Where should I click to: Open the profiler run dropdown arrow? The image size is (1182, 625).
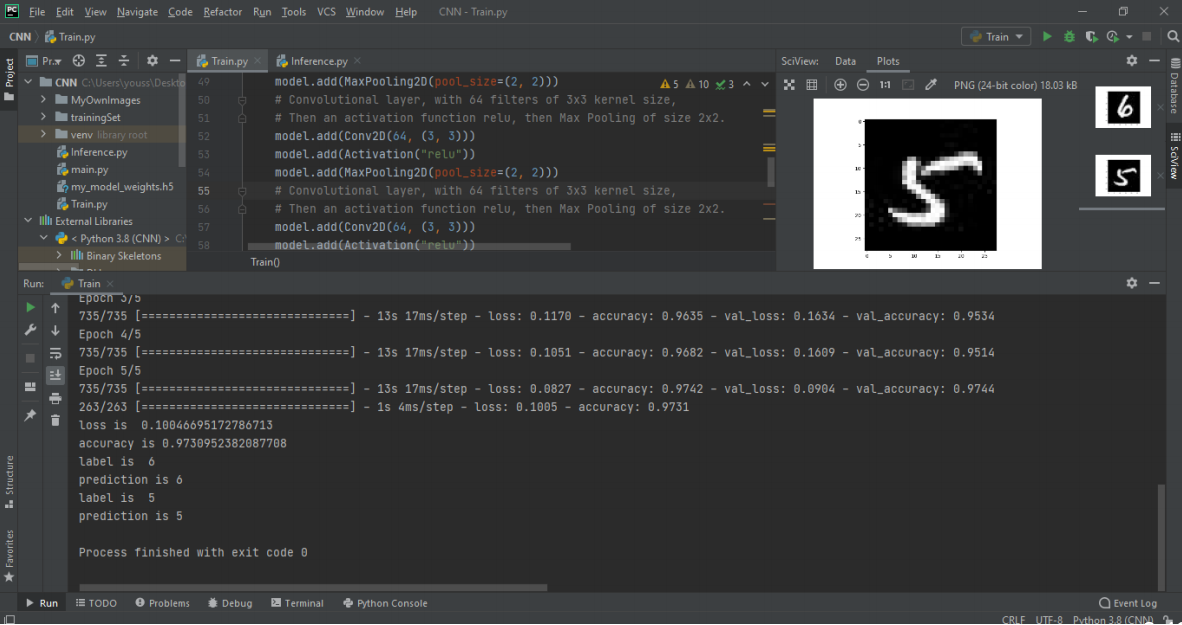pos(1128,36)
